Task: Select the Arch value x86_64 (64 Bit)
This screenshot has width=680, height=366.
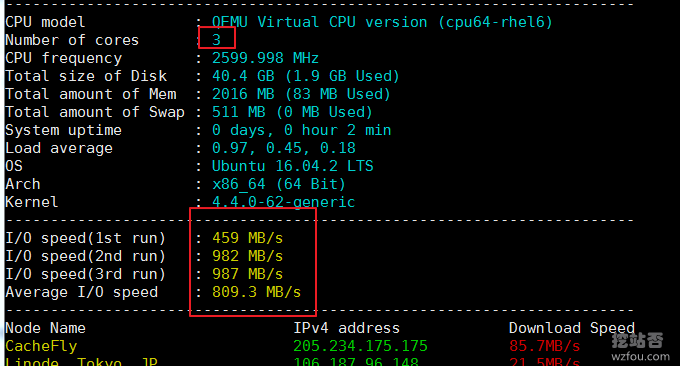Action: (278, 184)
